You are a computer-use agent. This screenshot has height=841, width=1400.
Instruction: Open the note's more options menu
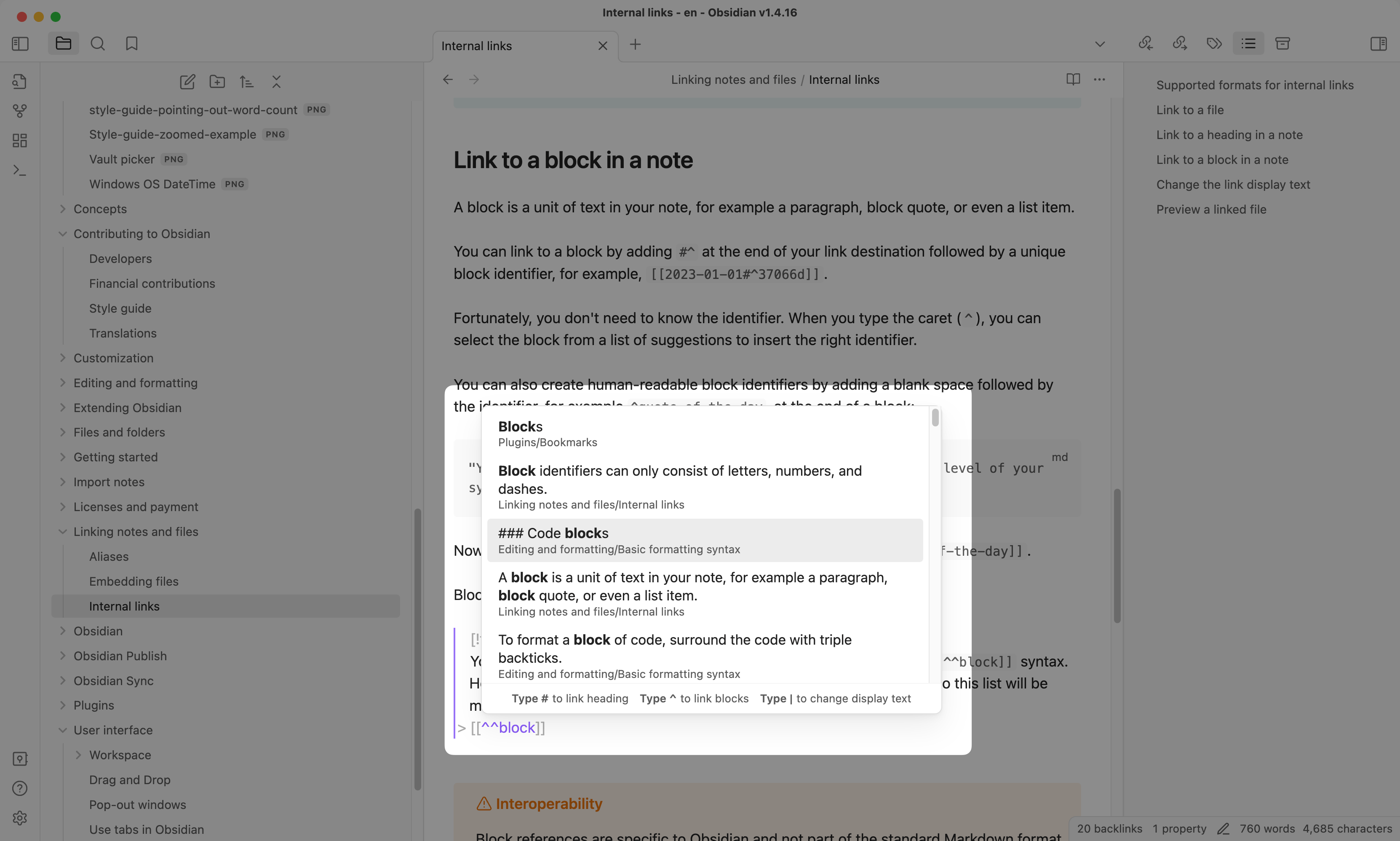click(x=1099, y=79)
